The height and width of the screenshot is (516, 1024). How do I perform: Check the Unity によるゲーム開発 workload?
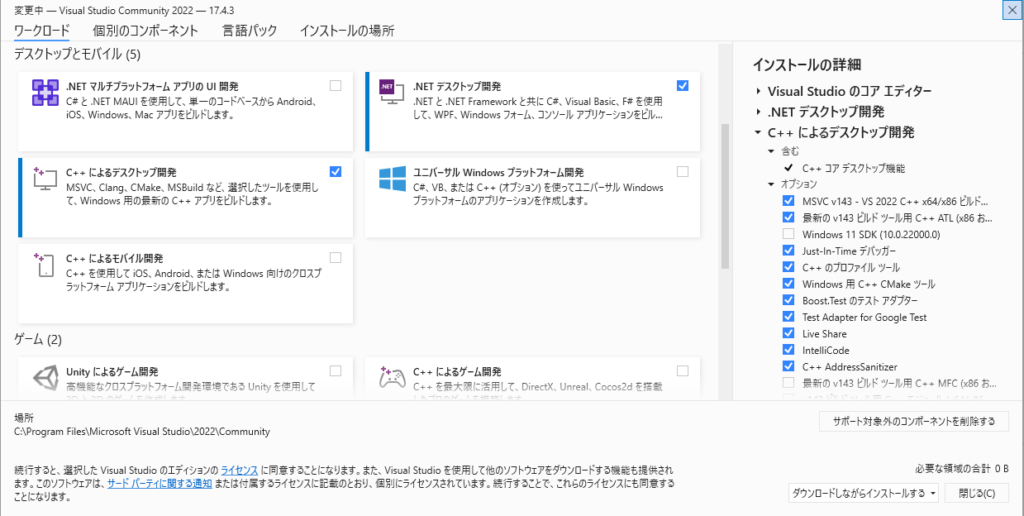[335, 371]
